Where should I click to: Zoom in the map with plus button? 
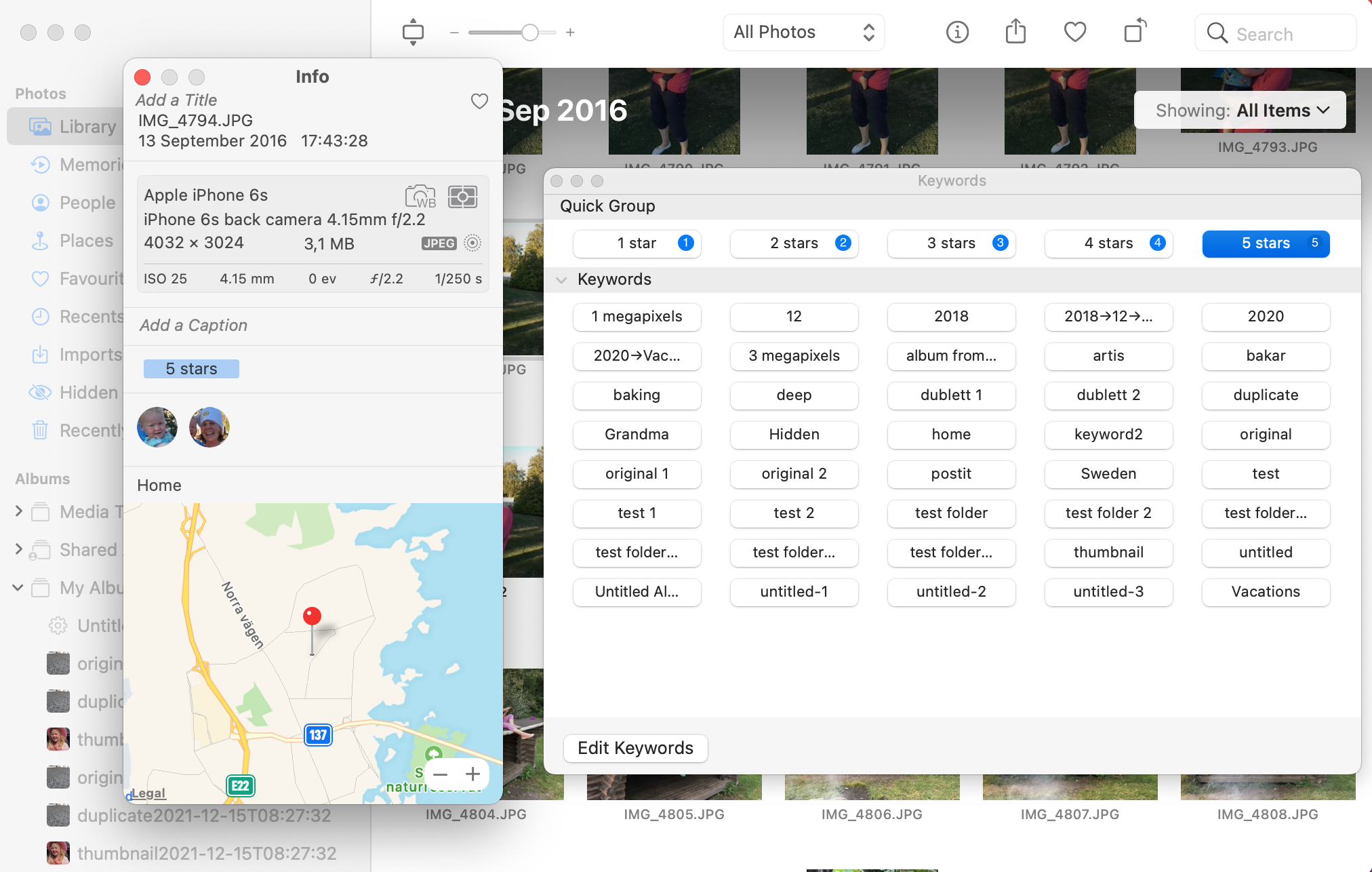[473, 774]
